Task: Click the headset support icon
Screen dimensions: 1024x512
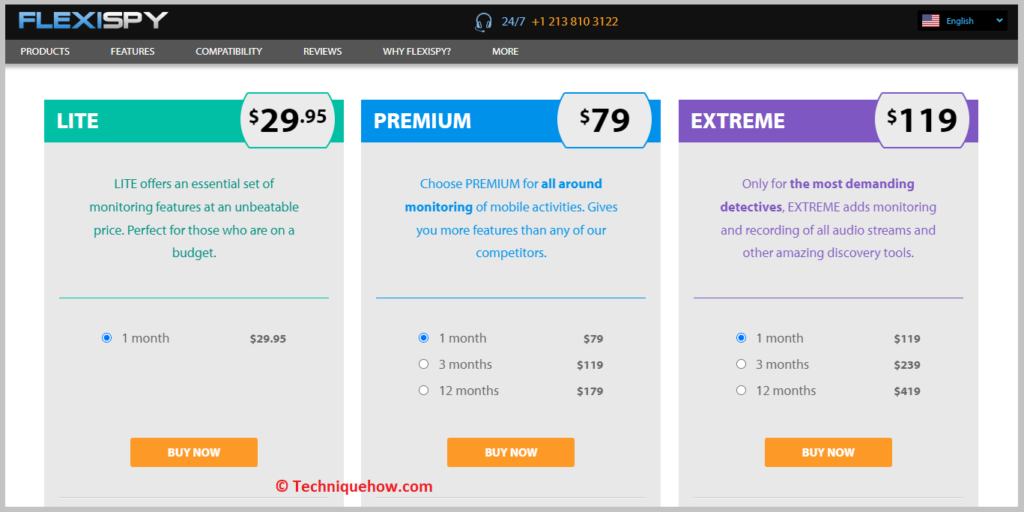Action: 483,22
